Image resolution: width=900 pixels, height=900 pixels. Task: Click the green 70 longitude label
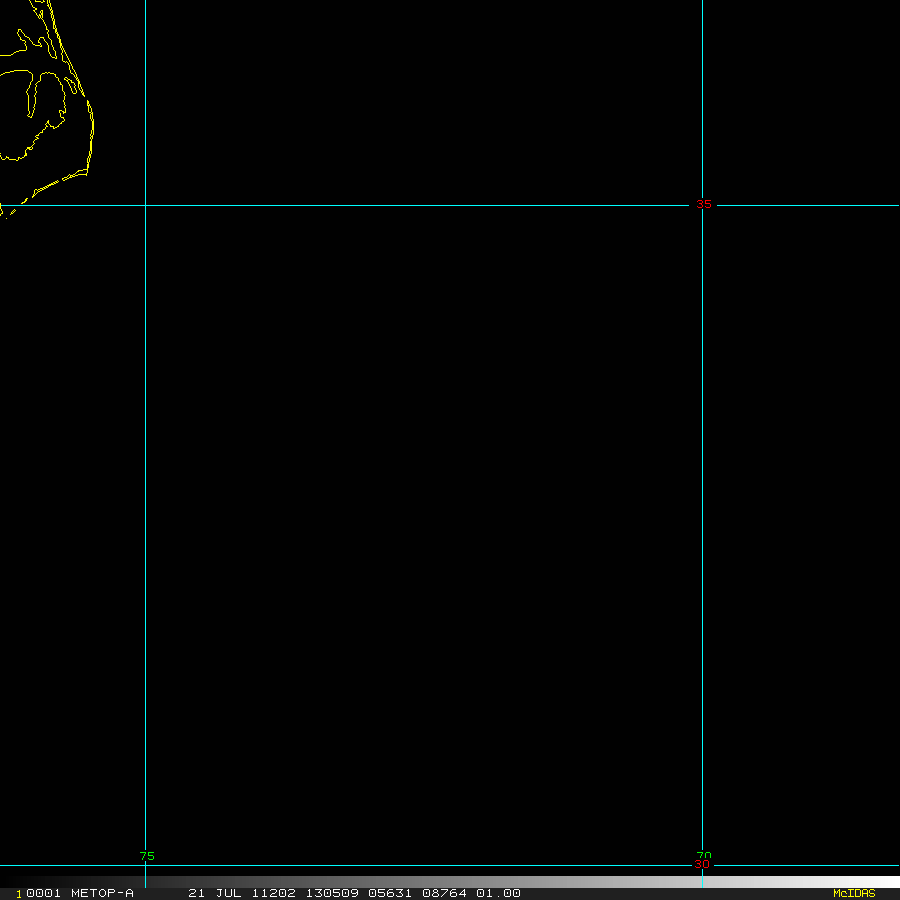[x=704, y=855]
